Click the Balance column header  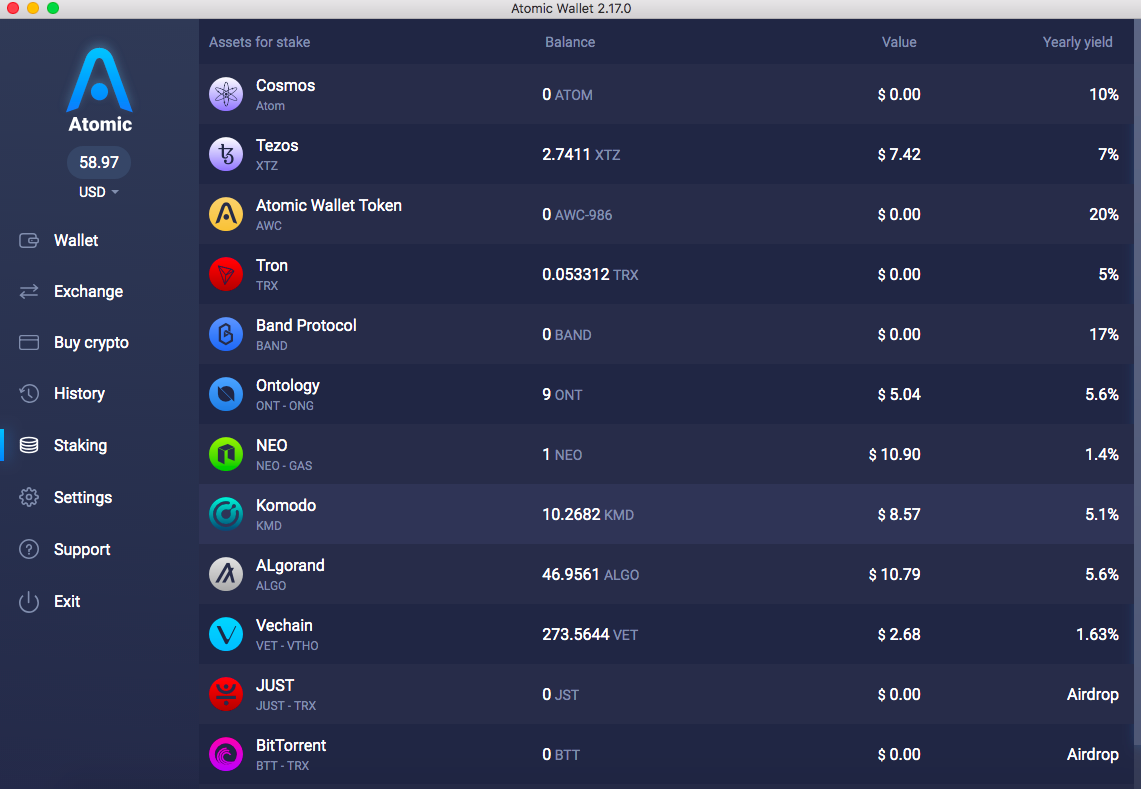(x=570, y=42)
